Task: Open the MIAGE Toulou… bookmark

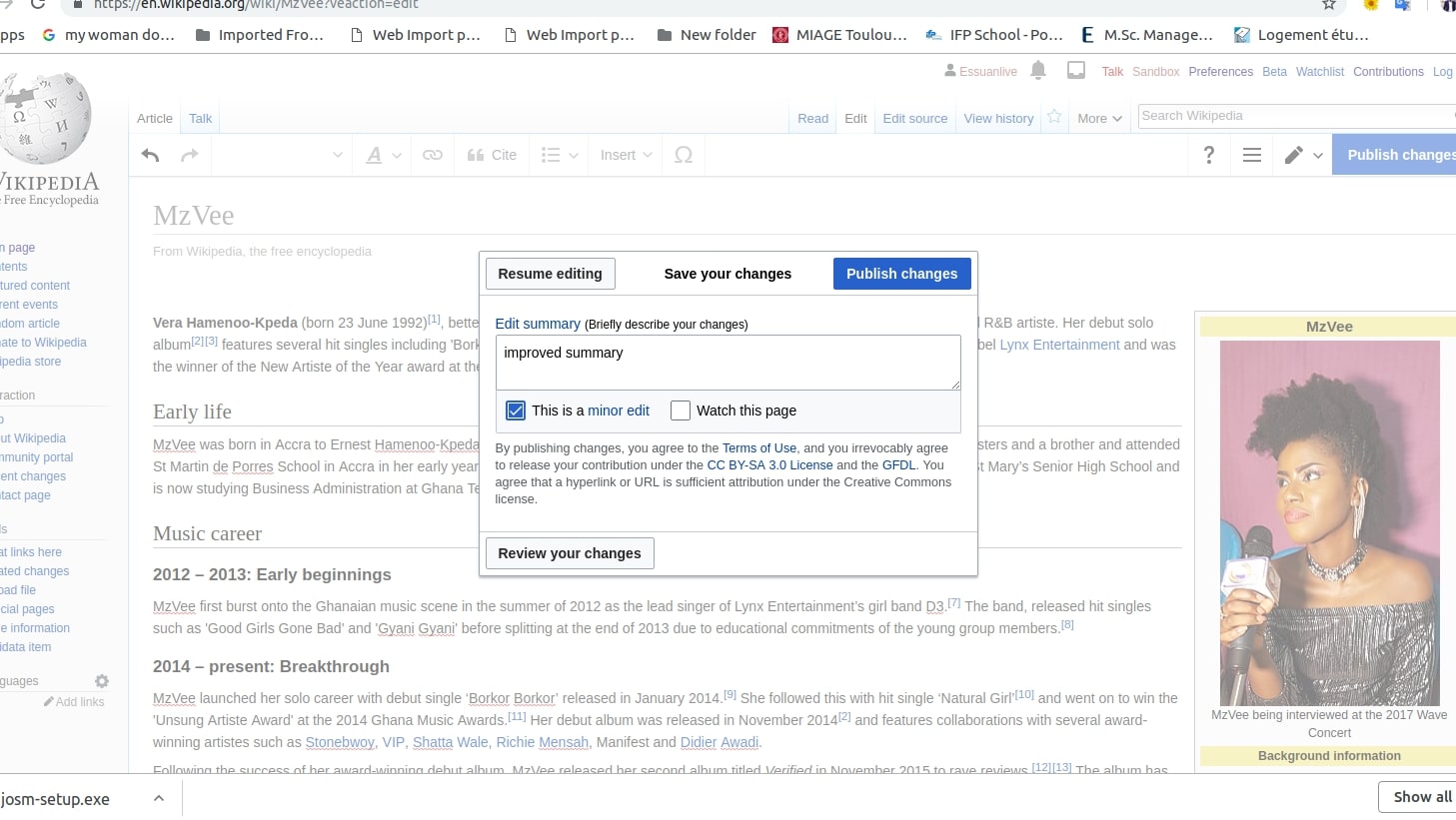Action: pos(840,35)
